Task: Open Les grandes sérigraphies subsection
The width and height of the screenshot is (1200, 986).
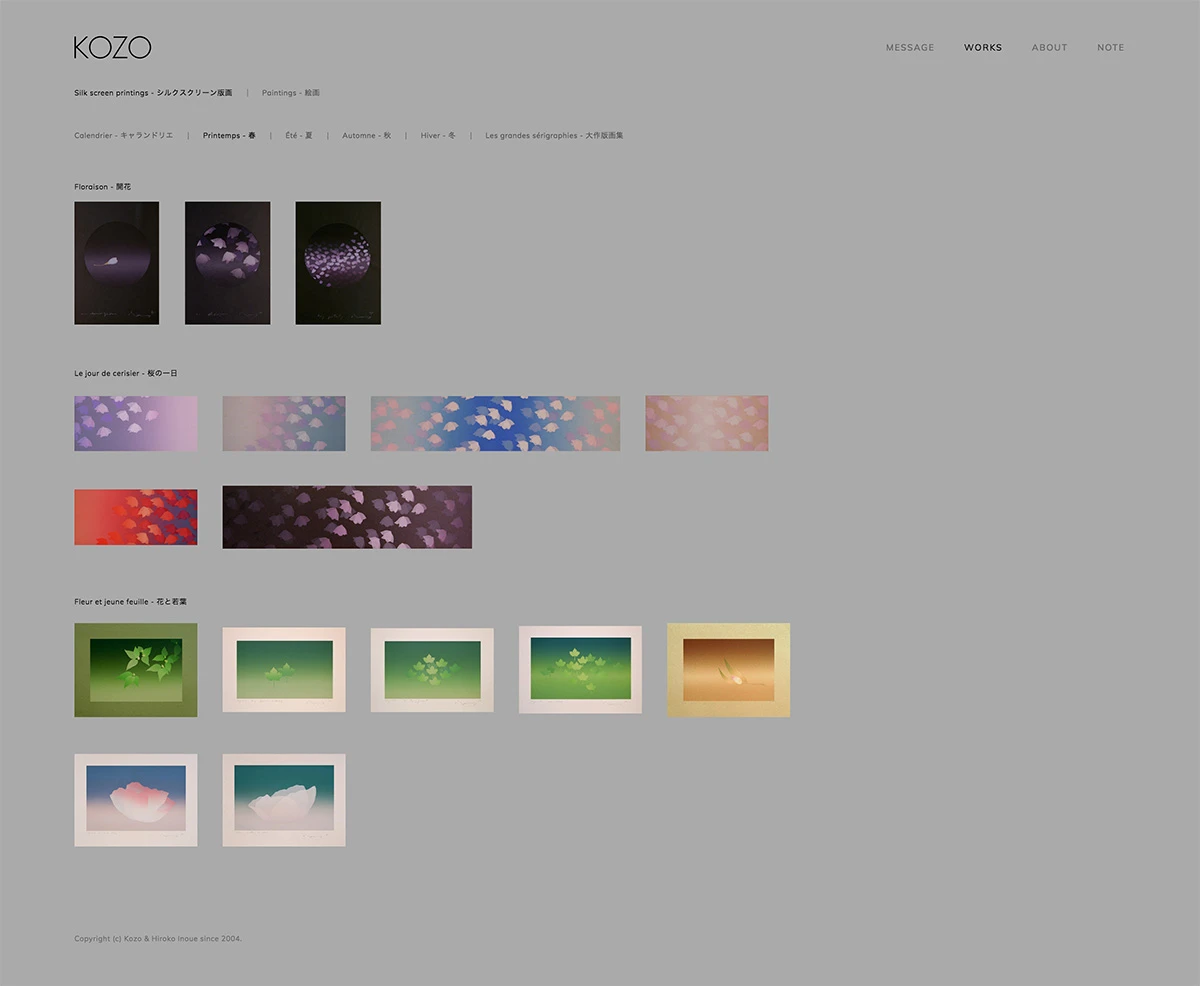Action: 554,135
